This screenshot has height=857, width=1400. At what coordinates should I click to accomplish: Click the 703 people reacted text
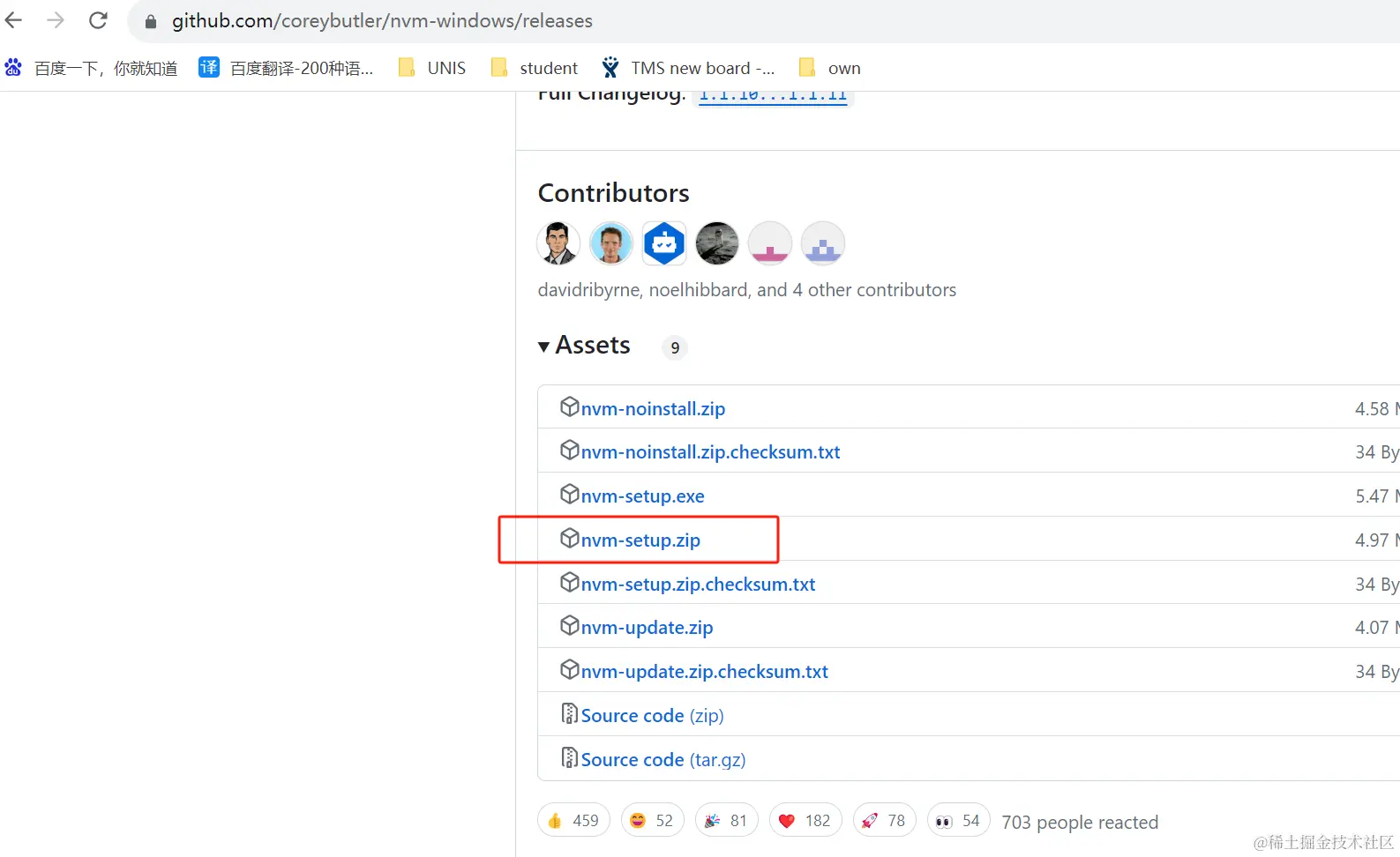coord(1080,823)
